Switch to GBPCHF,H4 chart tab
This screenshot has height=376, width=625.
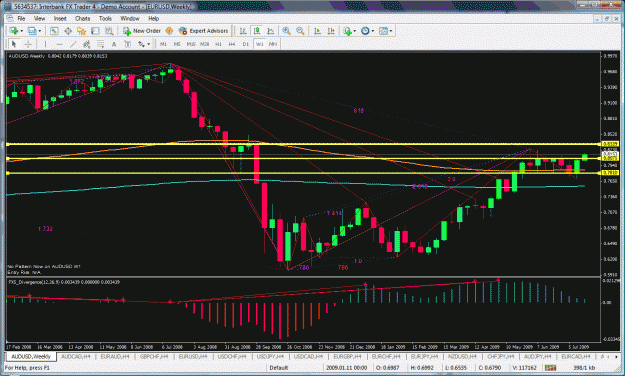click(154, 356)
